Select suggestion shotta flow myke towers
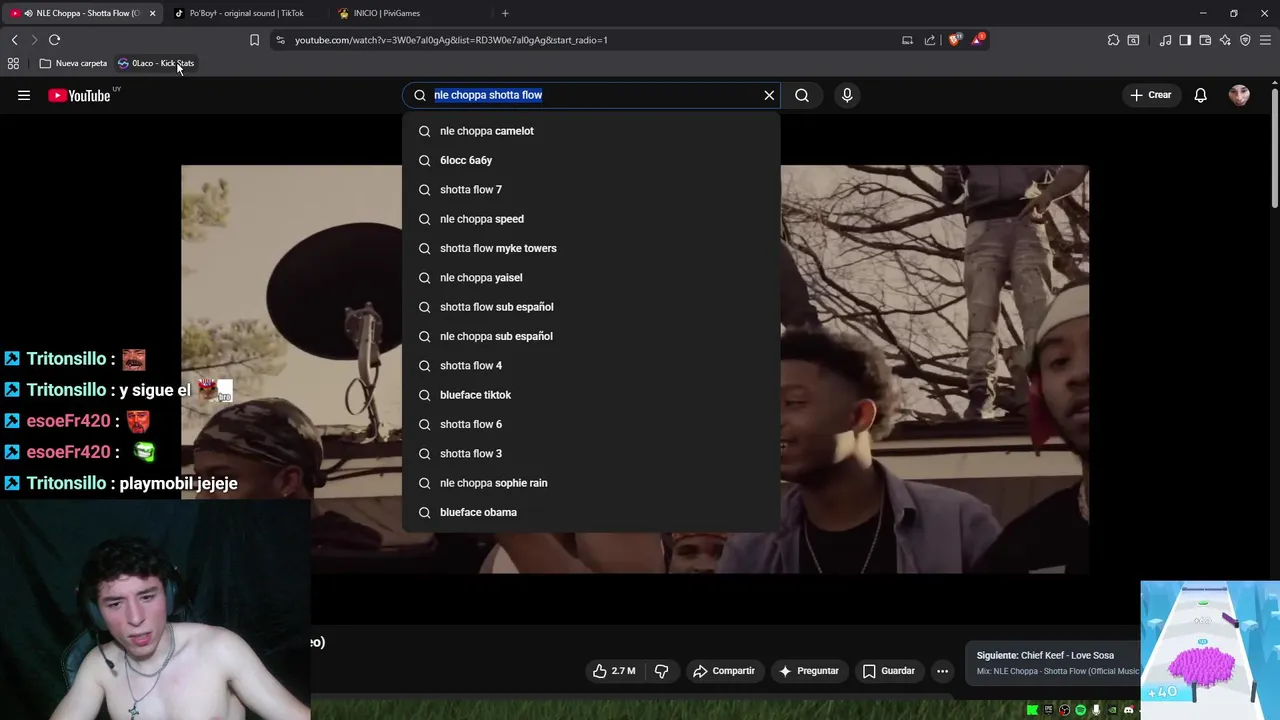This screenshot has width=1280, height=720. coord(591,248)
